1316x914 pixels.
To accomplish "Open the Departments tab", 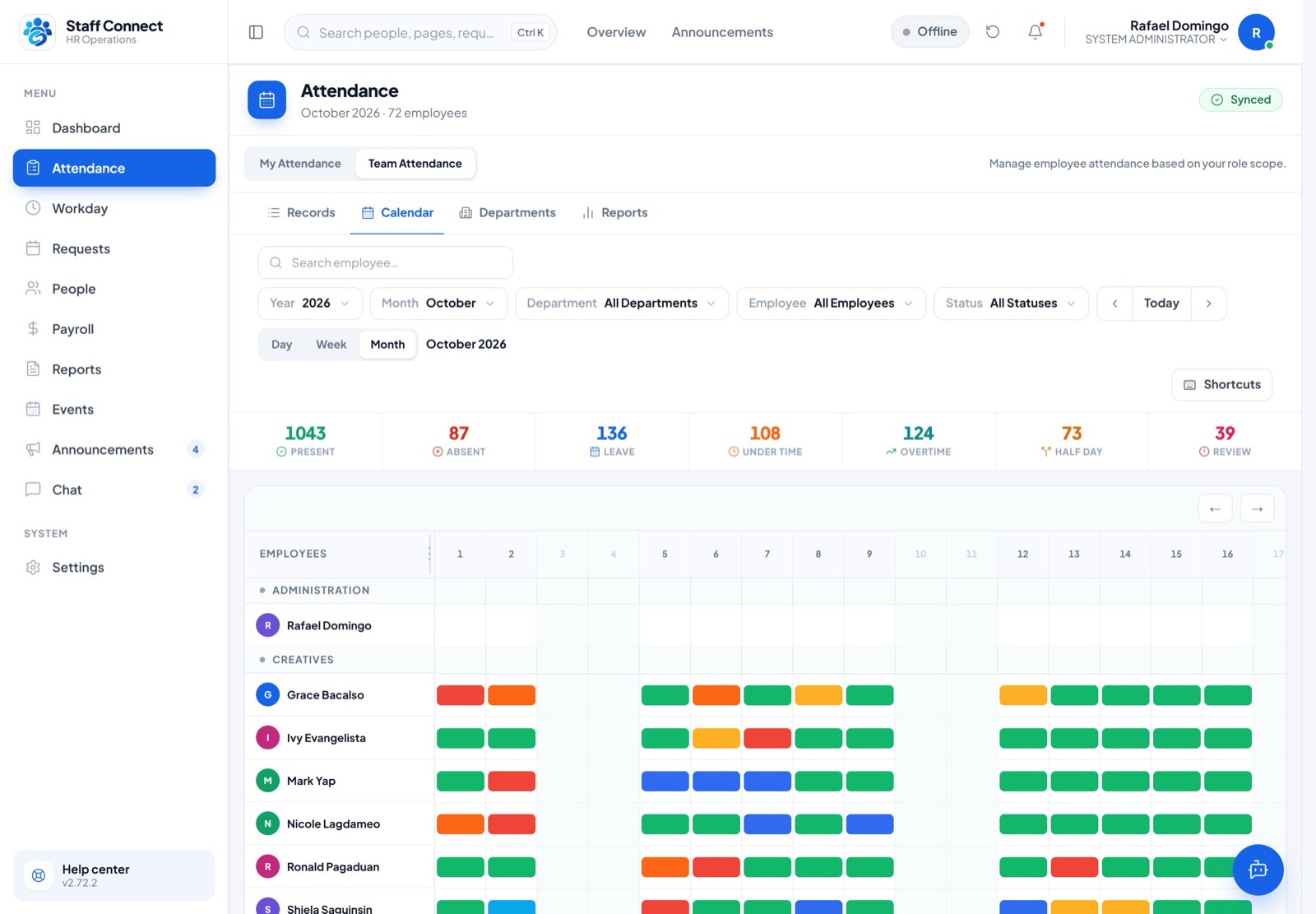I will pyautogui.click(x=507, y=213).
